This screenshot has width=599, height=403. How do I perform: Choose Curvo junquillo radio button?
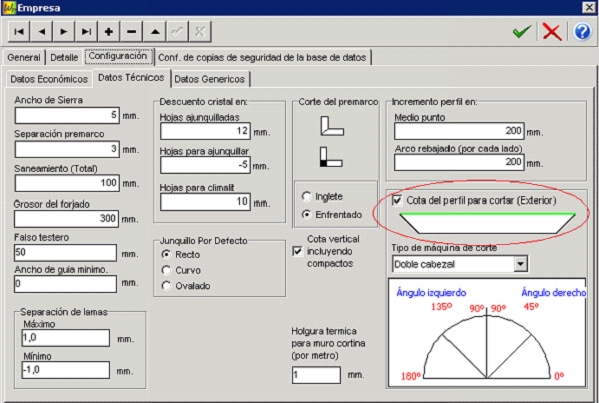pos(166,270)
